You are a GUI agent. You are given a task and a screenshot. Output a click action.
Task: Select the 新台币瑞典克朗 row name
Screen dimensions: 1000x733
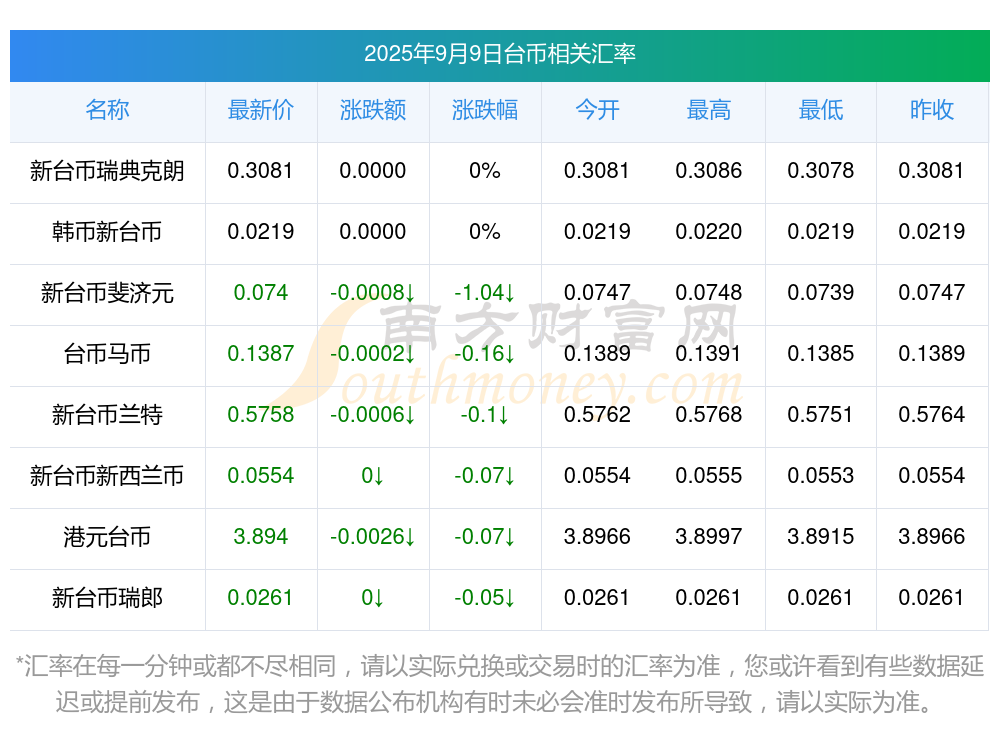(107, 171)
